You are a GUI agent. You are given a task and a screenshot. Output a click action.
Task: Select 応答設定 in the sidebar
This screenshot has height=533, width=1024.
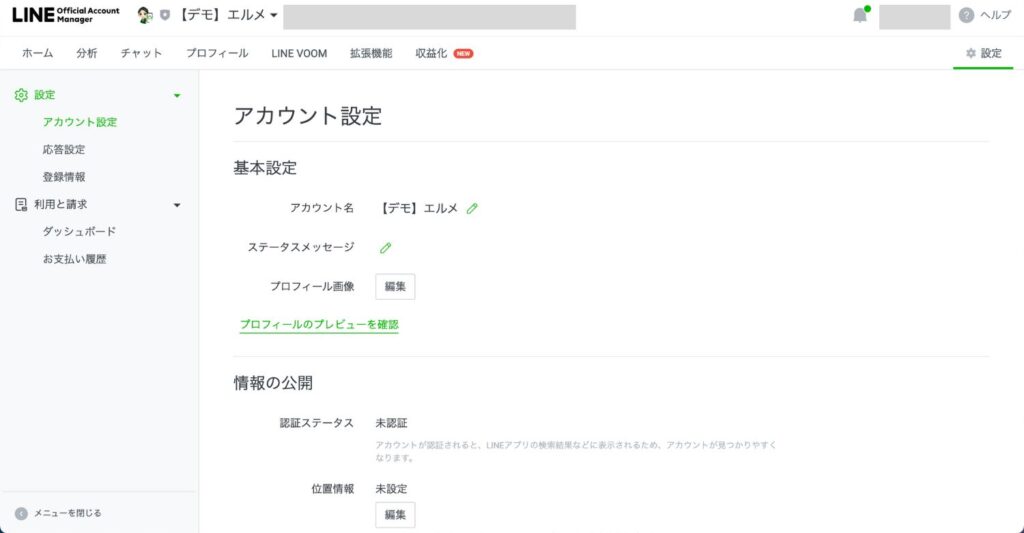64,149
